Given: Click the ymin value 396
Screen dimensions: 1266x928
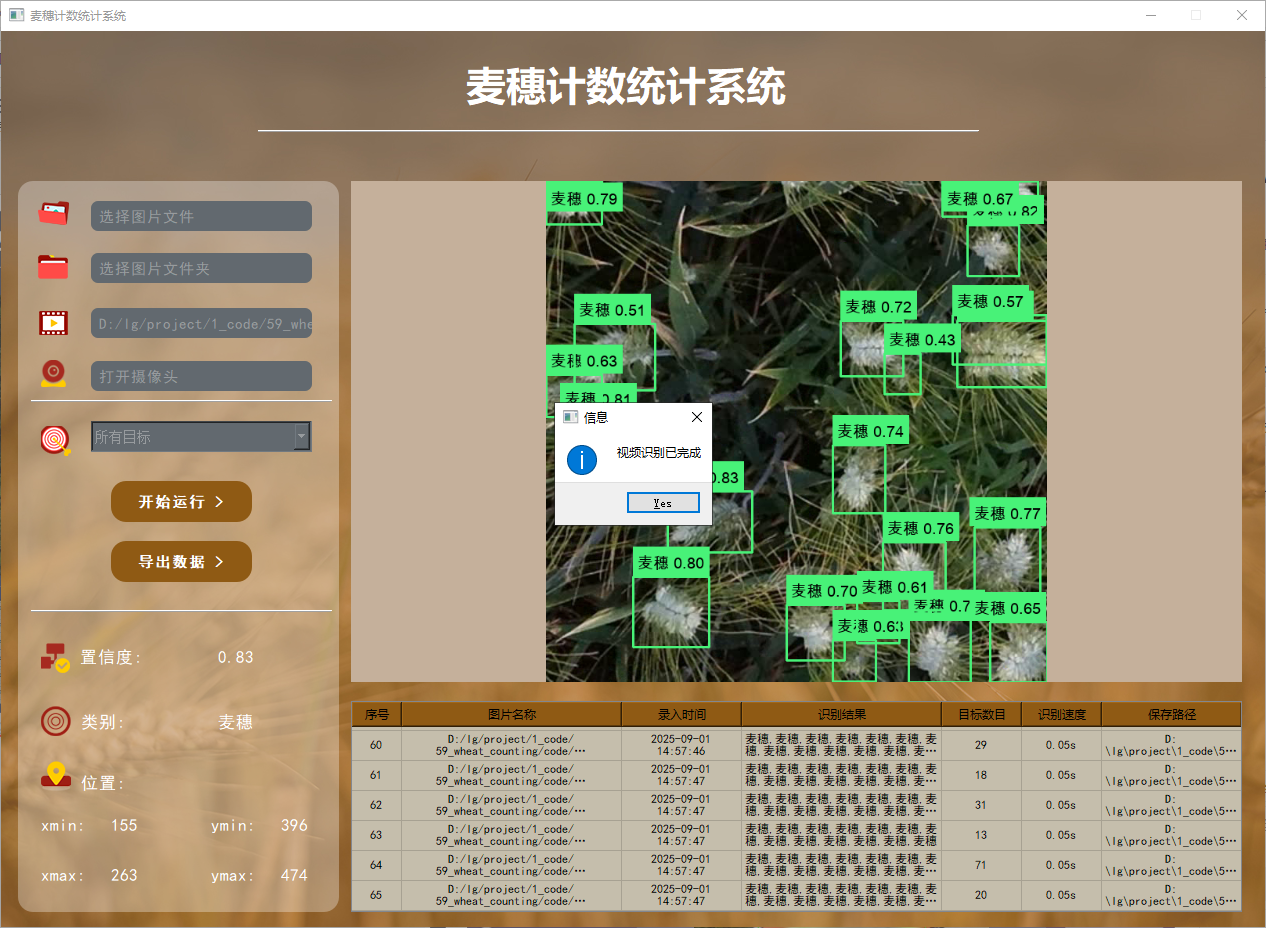Looking at the screenshot, I should pyautogui.click(x=294, y=825).
